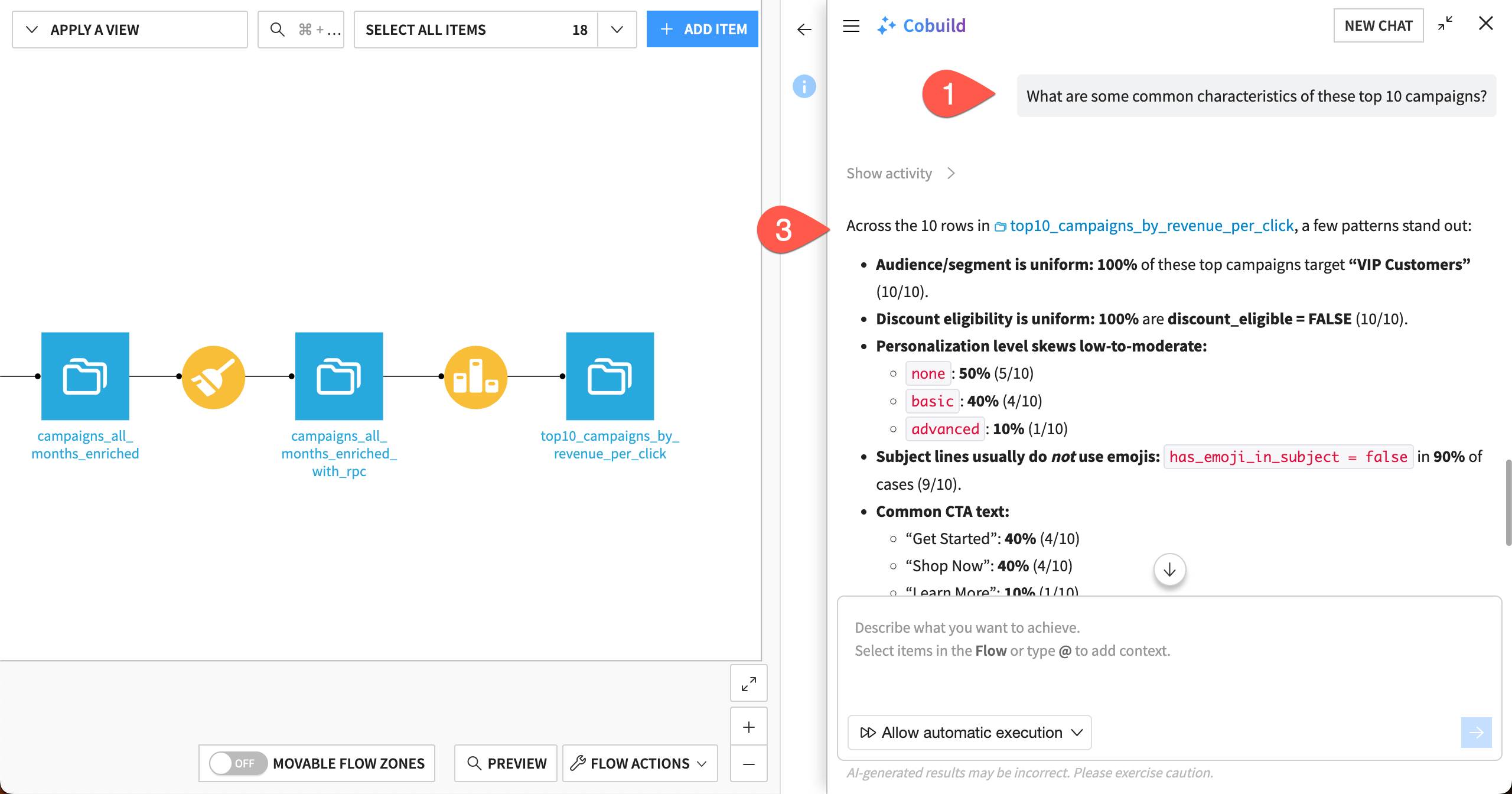Click top10_campaigns_by_revenue_per_click flow label
Image resolution: width=1512 pixels, height=794 pixels.
(x=610, y=444)
